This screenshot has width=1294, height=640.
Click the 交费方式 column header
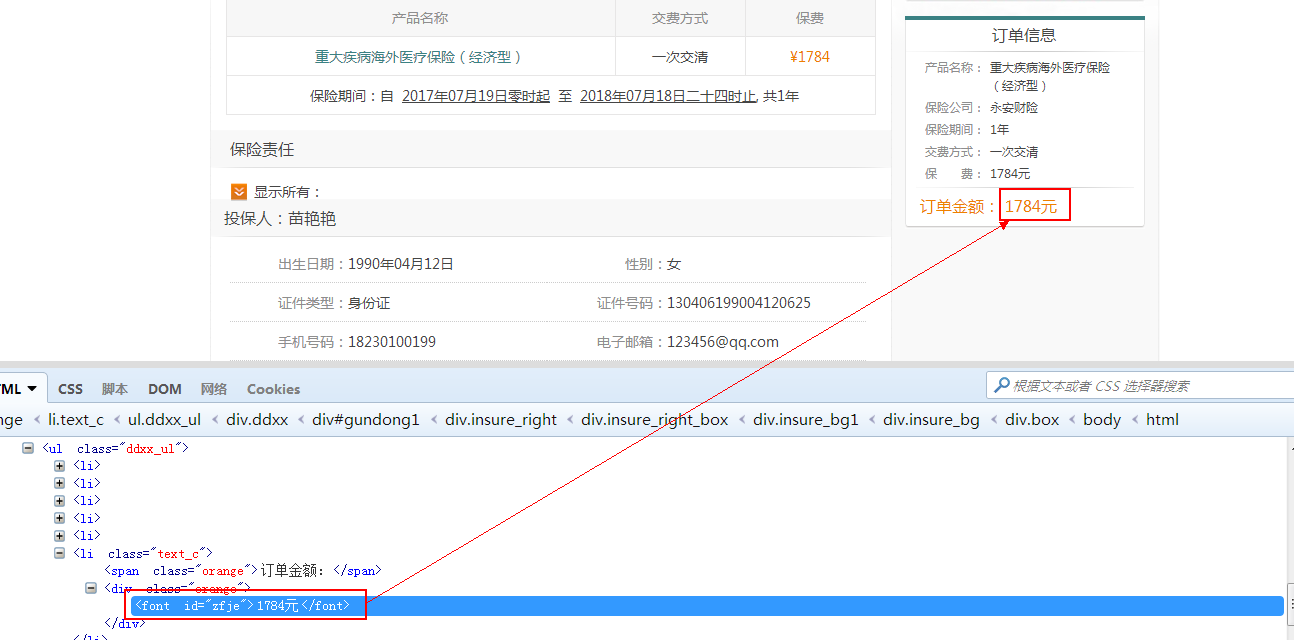[680, 18]
